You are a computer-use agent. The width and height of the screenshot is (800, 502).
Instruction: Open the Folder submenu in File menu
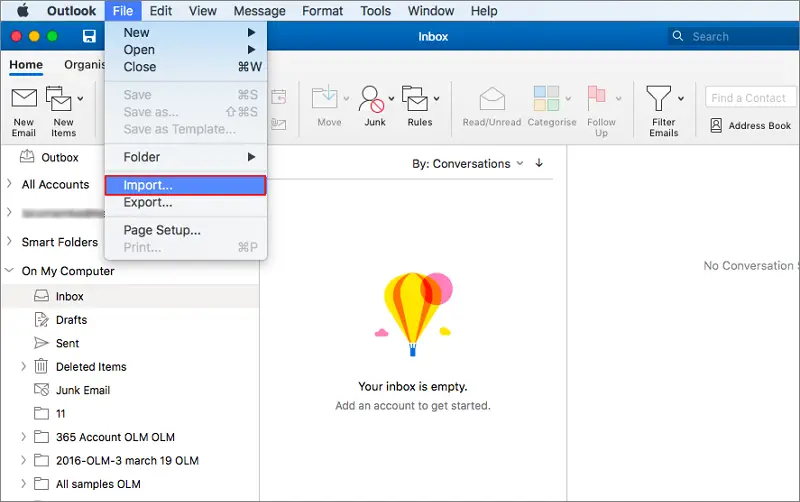[186, 157]
